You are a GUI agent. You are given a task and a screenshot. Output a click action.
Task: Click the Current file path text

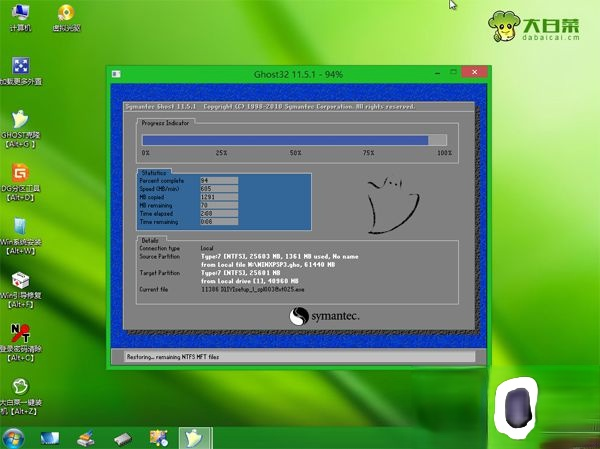click(x=253, y=289)
